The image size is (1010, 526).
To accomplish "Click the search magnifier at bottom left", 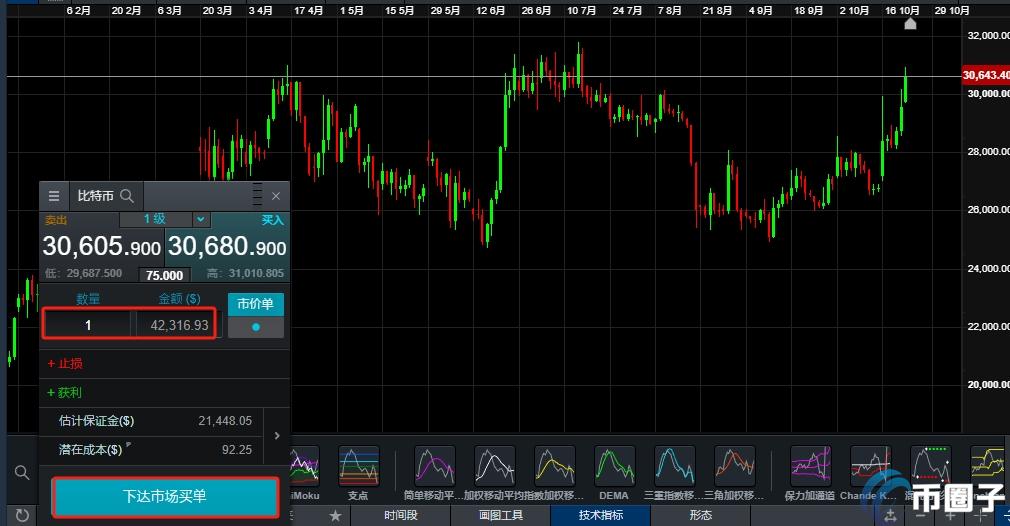I will tap(22, 472).
